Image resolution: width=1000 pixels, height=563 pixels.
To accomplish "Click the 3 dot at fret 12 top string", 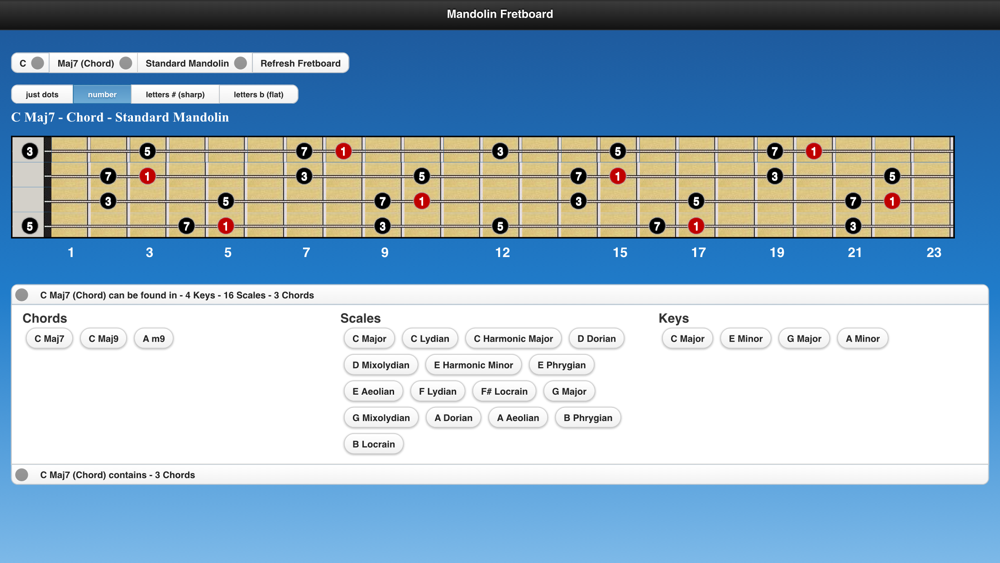I will [x=500, y=151].
